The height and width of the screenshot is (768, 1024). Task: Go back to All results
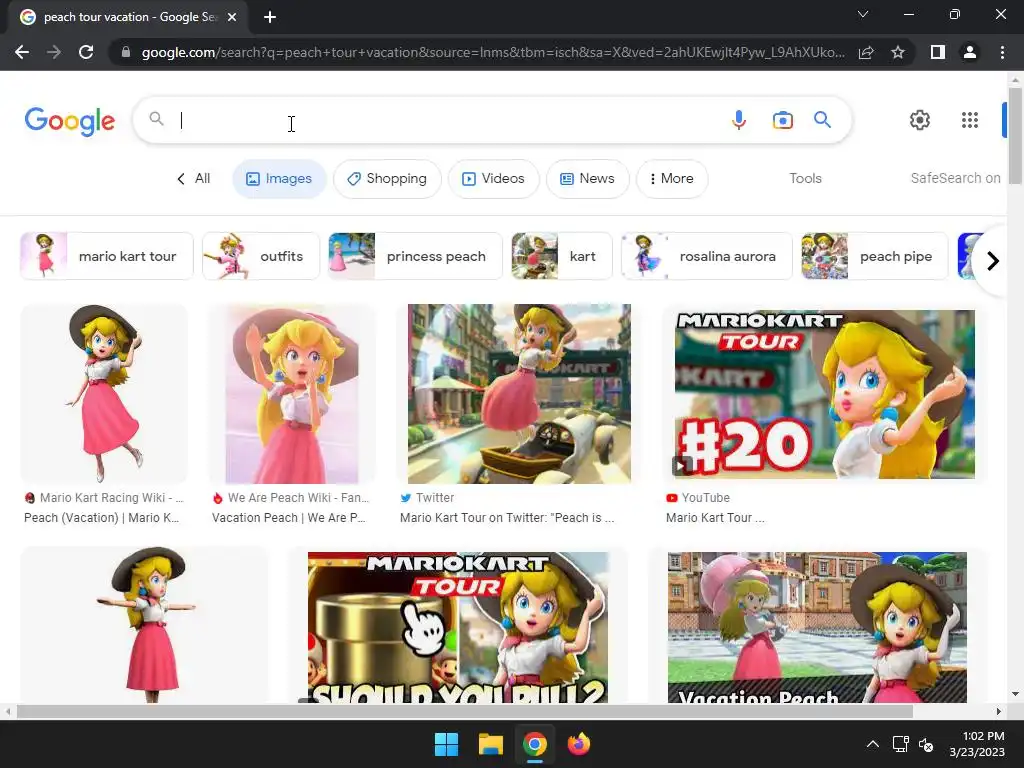tap(193, 178)
